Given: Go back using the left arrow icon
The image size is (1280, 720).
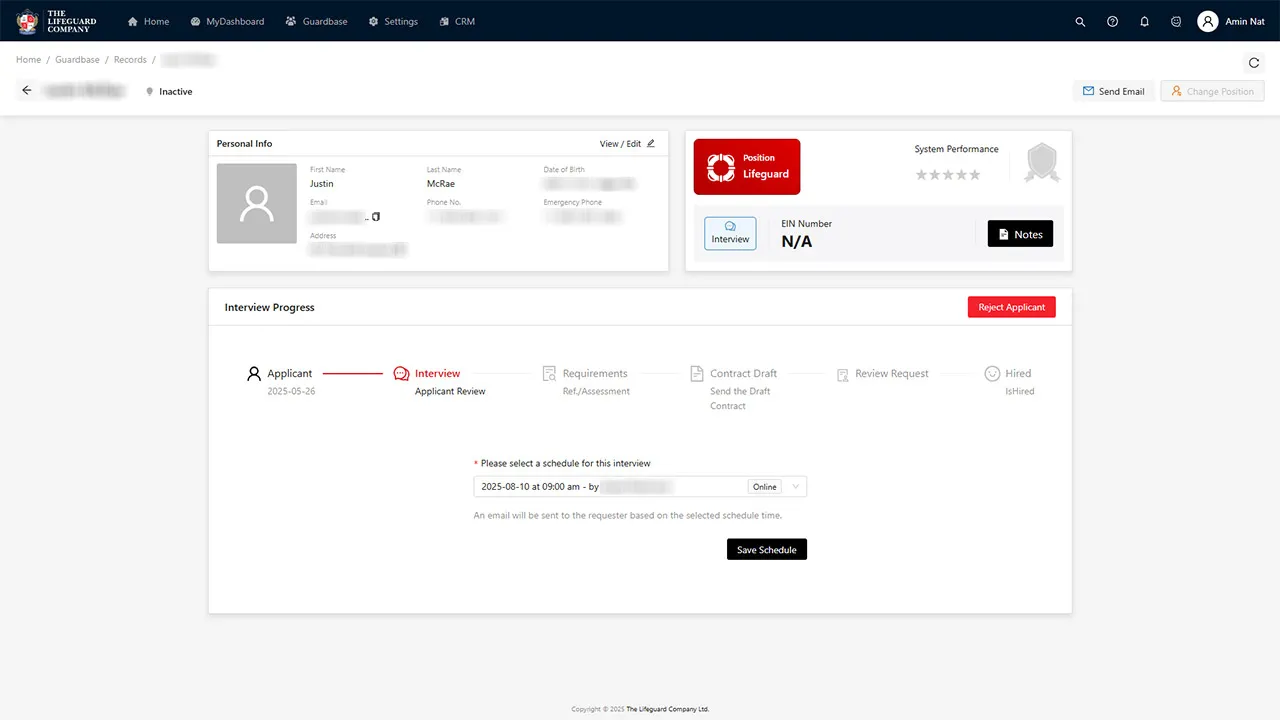Looking at the screenshot, I should click(27, 91).
